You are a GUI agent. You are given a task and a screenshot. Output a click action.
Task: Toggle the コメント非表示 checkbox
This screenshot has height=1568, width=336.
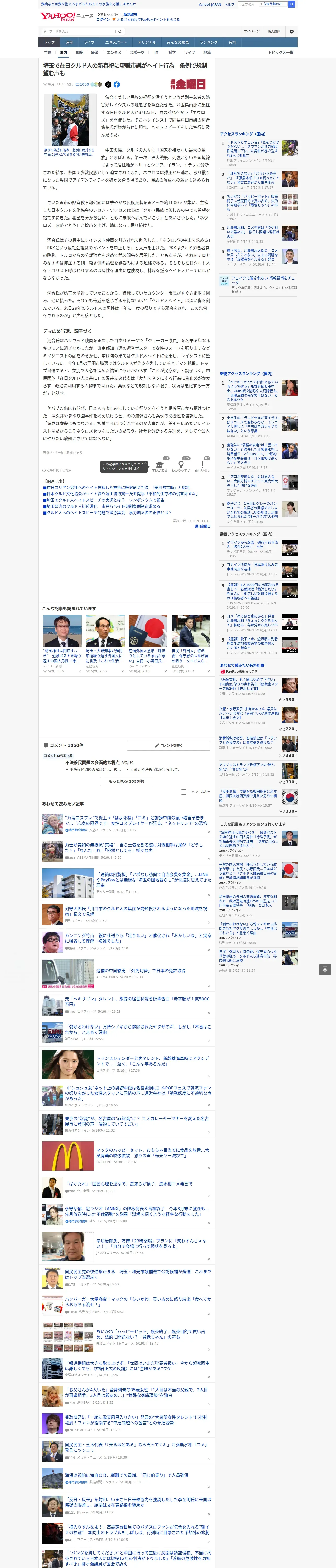[x=183, y=792]
